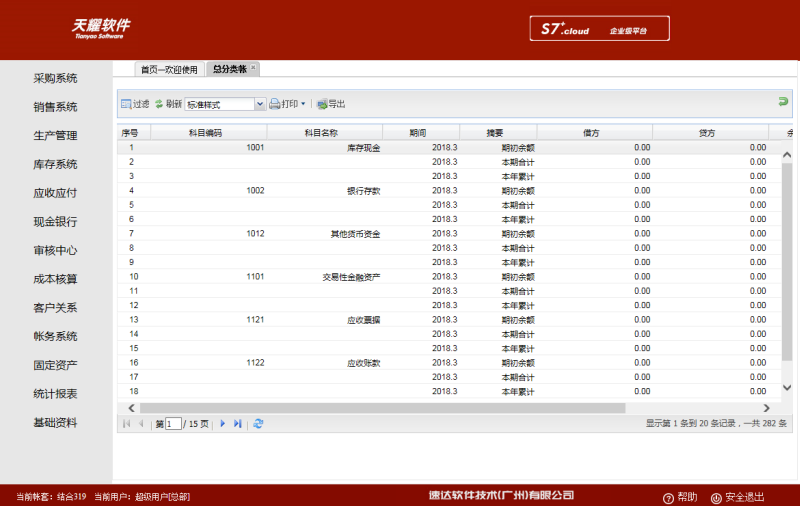Viewport: 800px width, 506px height.
Task: Click the 天耀软件 logo
Action: click(101, 28)
